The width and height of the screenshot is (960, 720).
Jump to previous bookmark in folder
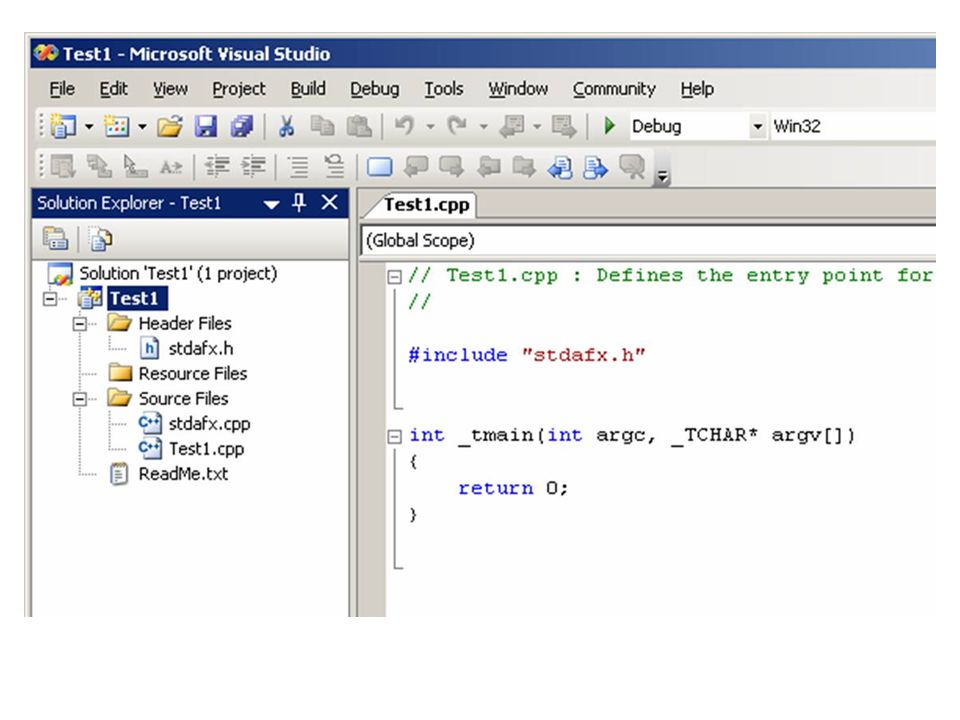[x=489, y=167]
